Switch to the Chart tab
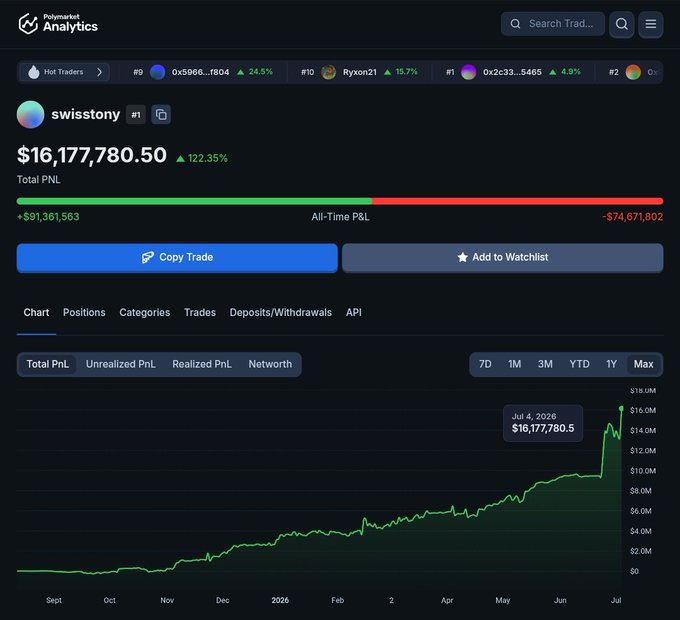Image resolution: width=680 pixels, height=620 pixels. tap(36, 313)
